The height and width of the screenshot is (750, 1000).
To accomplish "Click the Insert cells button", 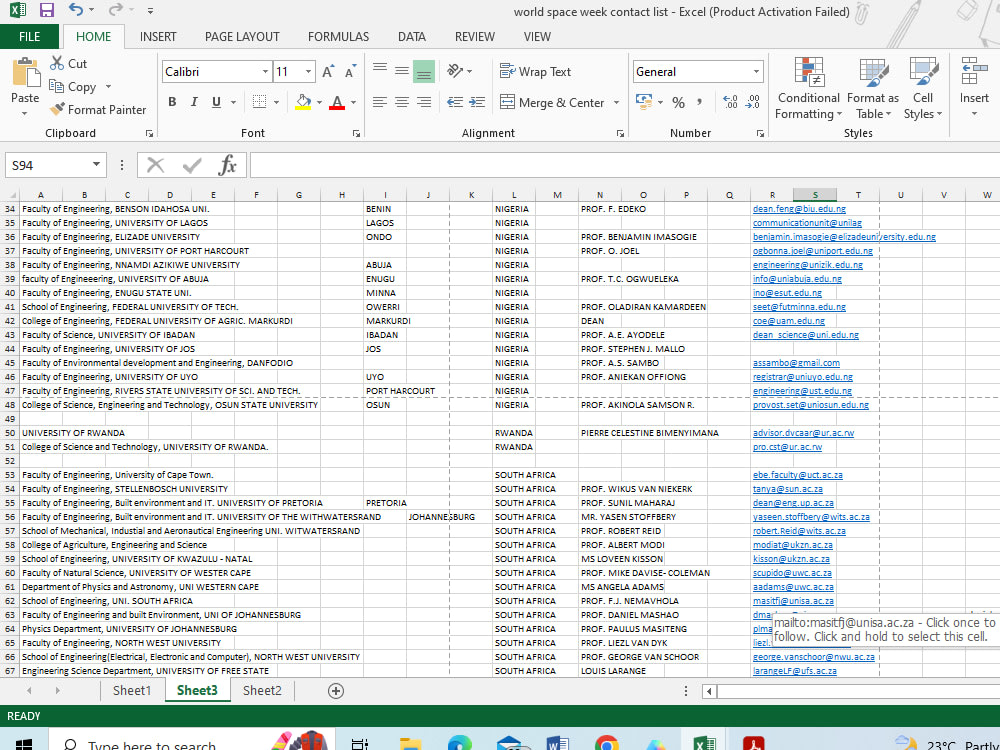I will pos(974,88).
